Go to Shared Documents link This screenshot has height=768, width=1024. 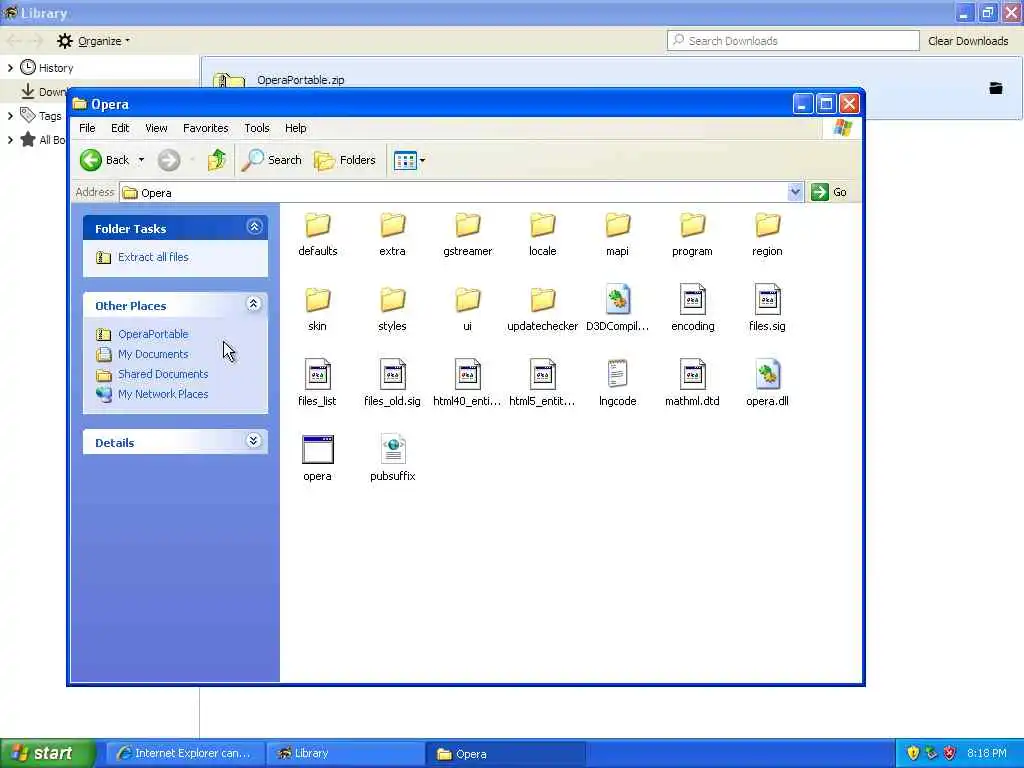point(163,374)
